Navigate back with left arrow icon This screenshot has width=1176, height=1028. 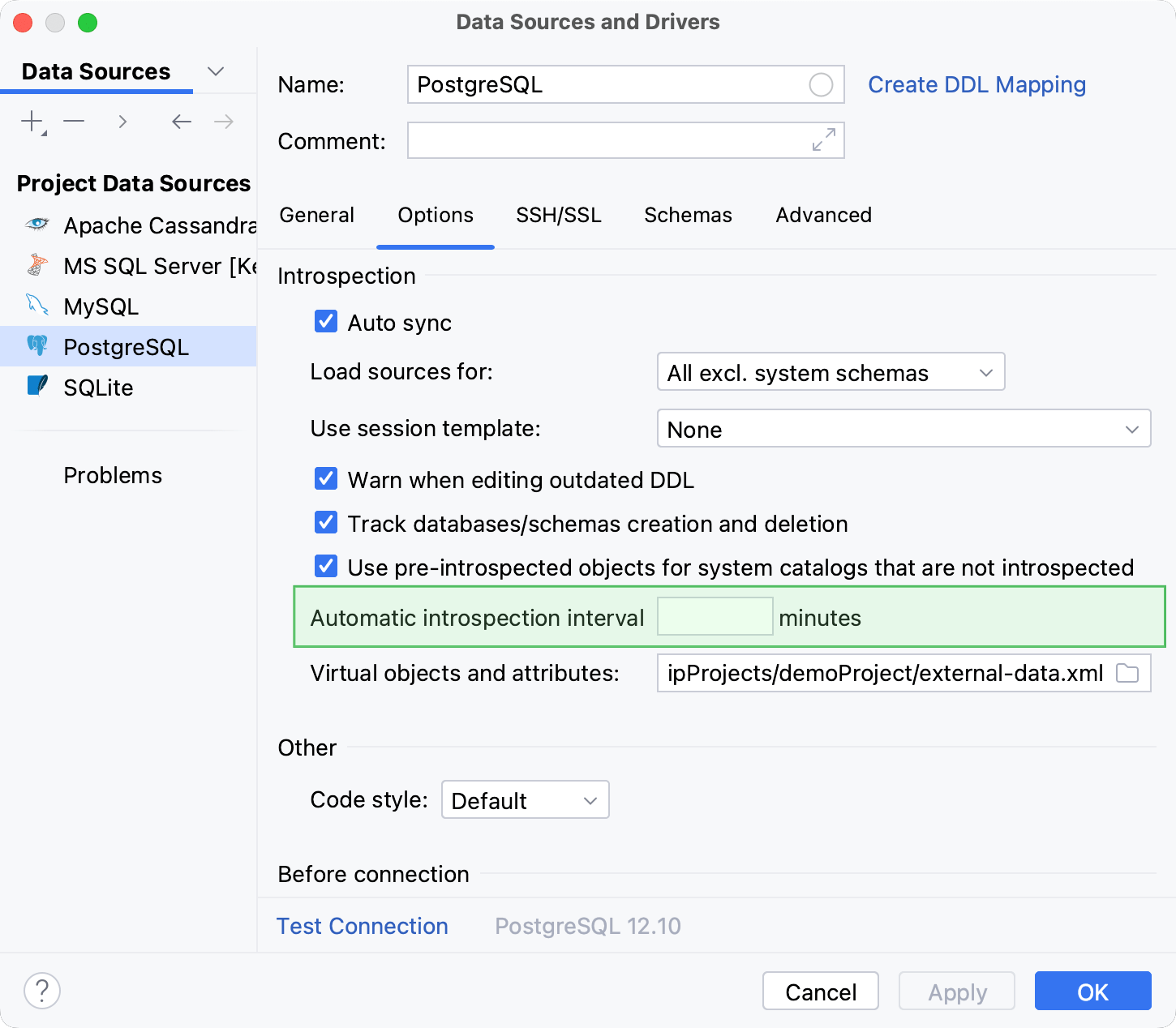click(182, 122)
